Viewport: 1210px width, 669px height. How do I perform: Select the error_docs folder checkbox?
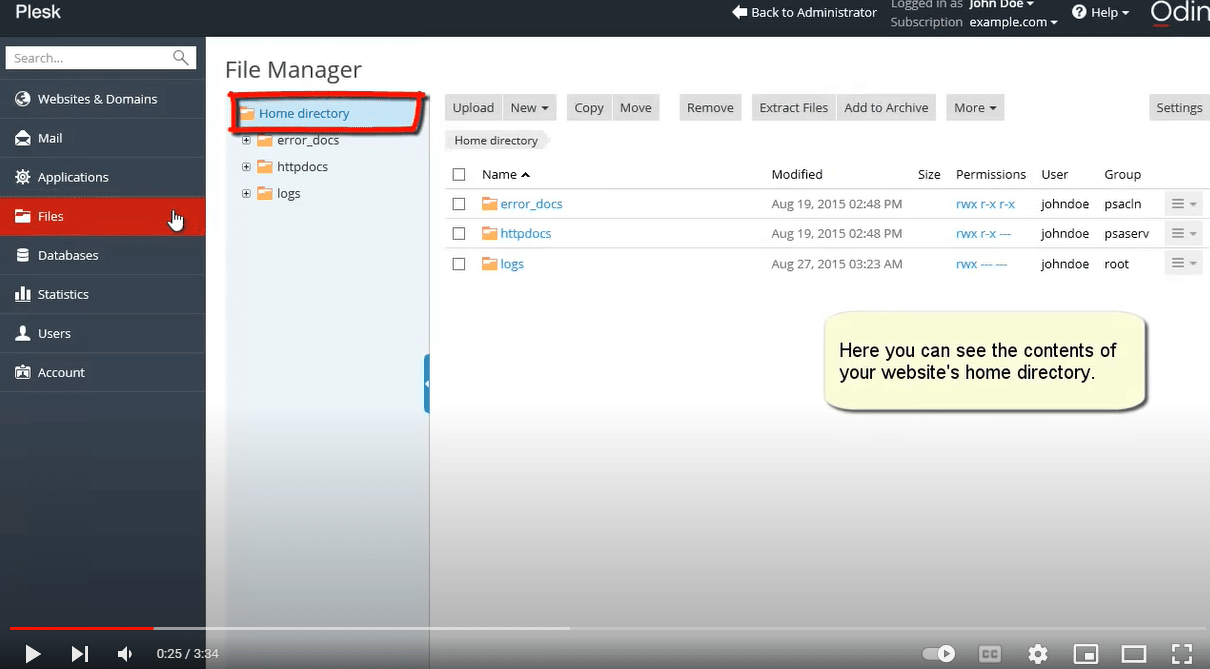click(459, 203)
